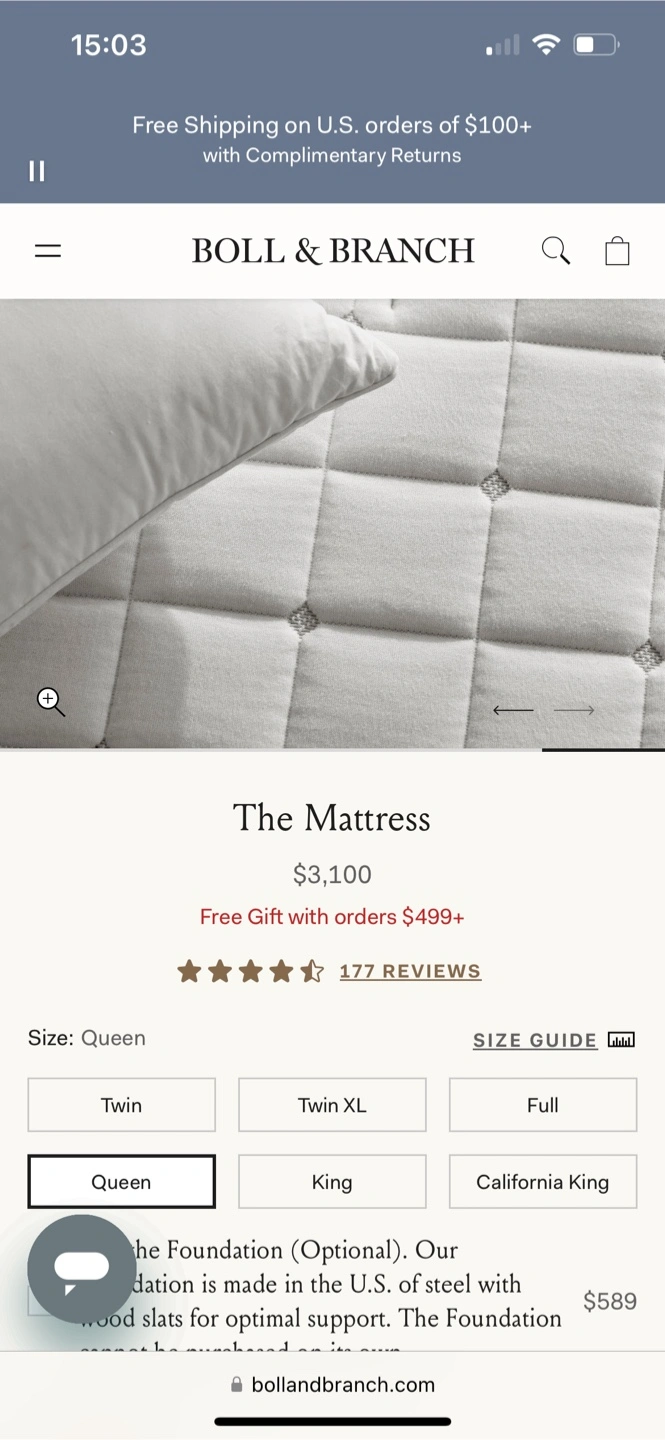Show previous product image arrow

[513, 710]
